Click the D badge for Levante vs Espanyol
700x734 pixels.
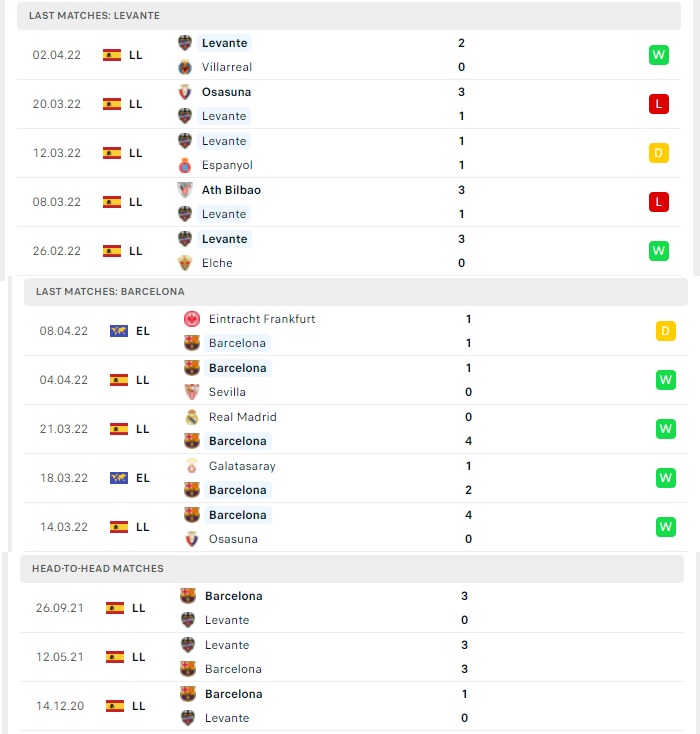click(659, 153)
